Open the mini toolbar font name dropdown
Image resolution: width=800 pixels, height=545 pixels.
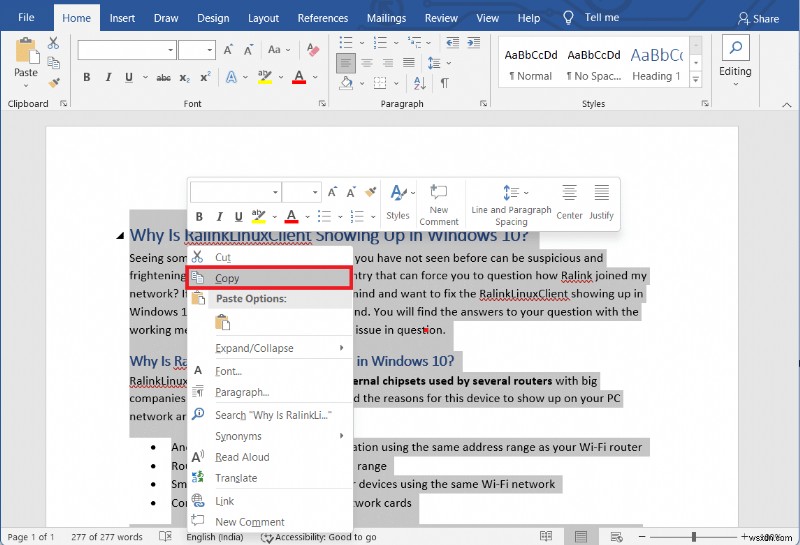click(275, 192)
